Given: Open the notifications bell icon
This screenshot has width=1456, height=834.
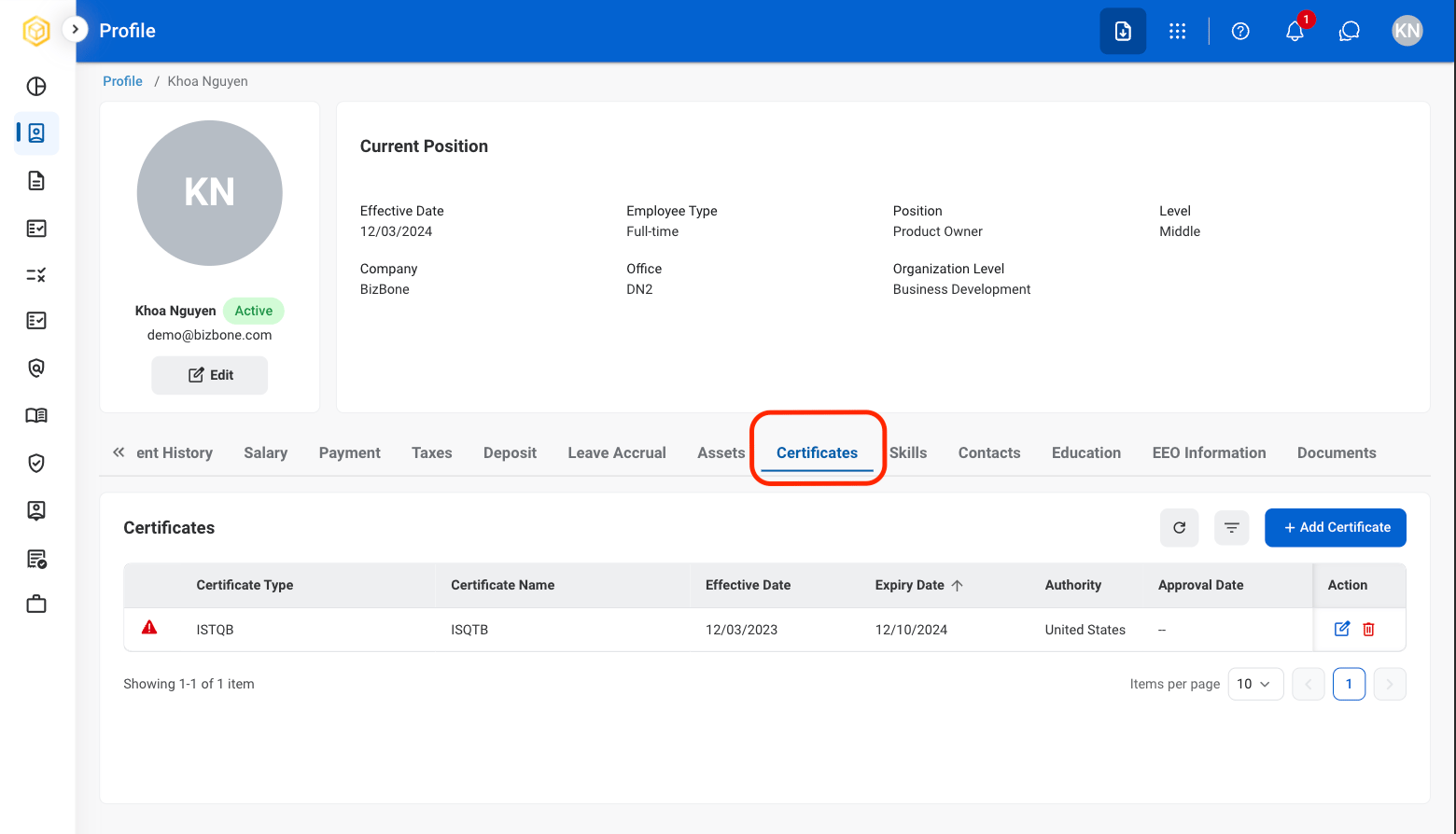Looking at the screenshot, I should pyautogui.click(x=1295, y=31).
